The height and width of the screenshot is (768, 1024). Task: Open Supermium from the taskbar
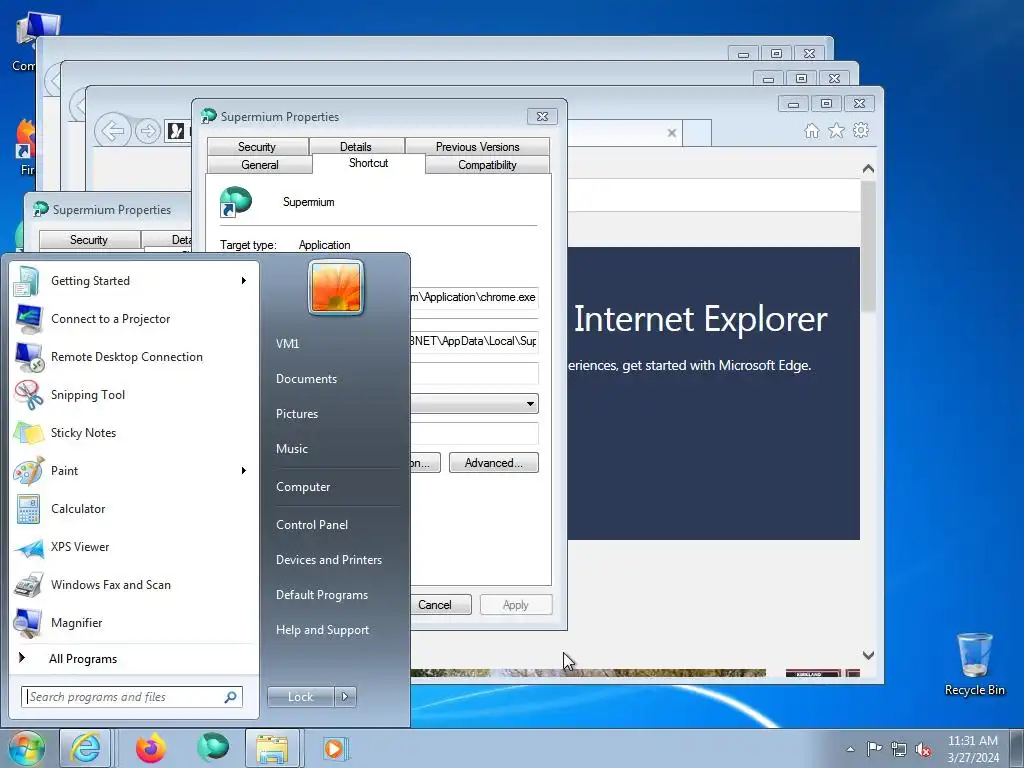pos(213,748)
